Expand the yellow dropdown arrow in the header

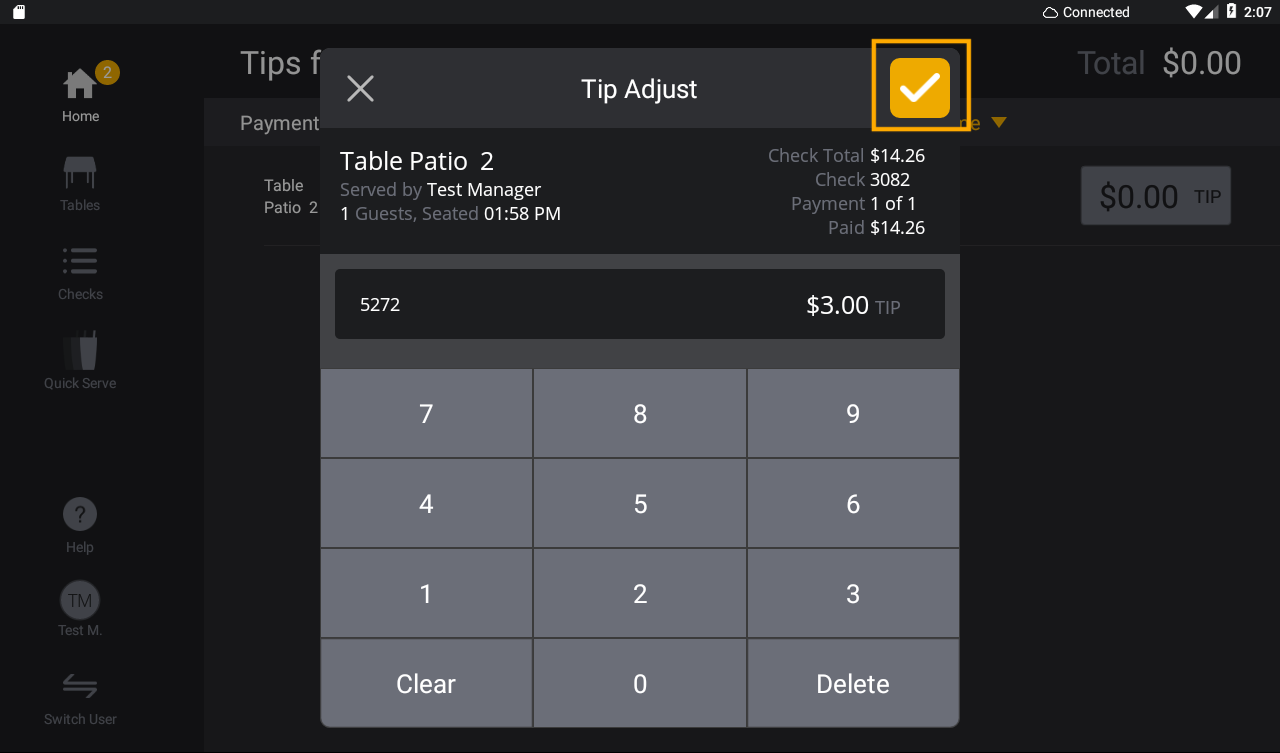(997, 122)
